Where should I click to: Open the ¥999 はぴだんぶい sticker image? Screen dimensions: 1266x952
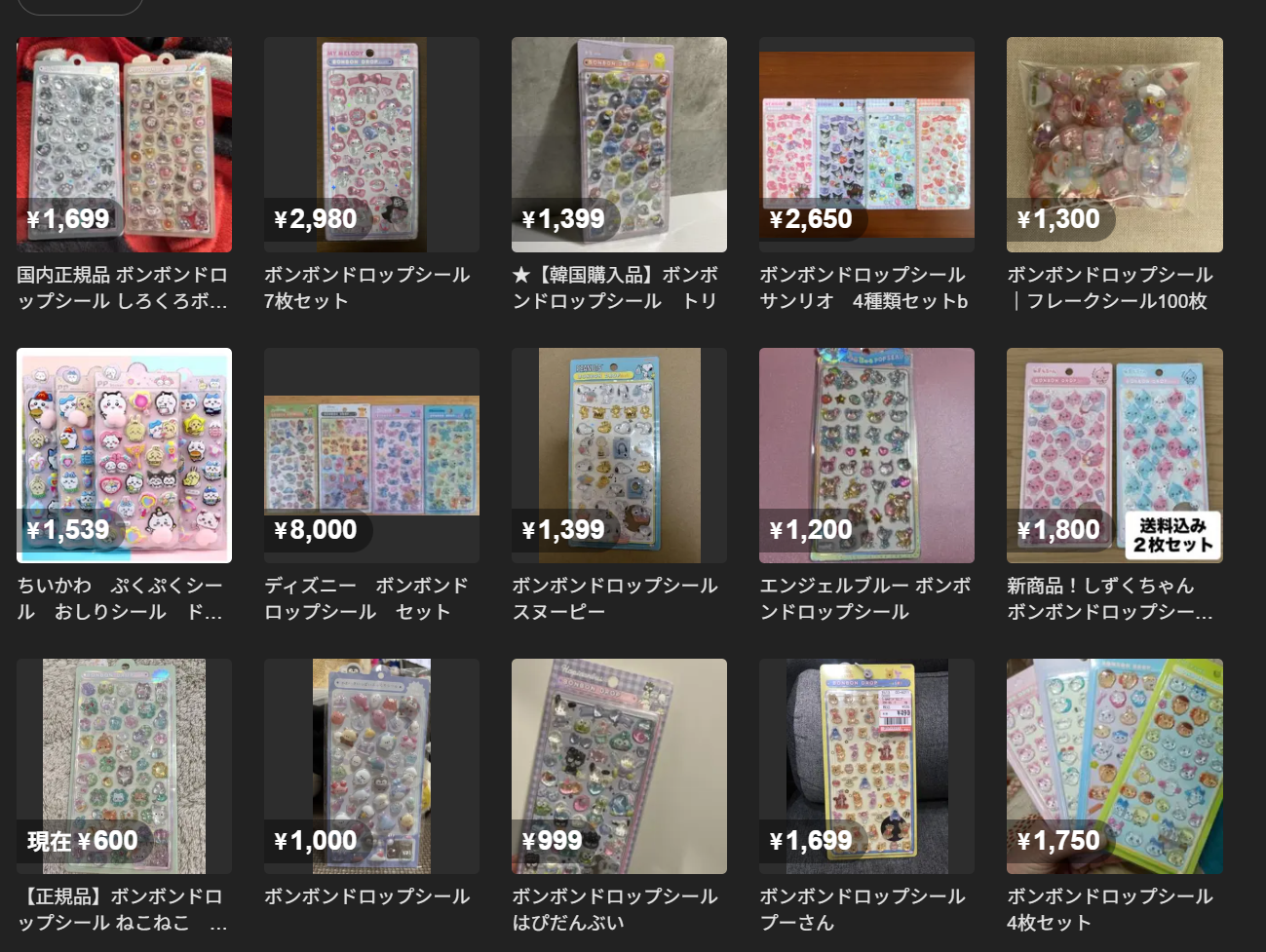tap(619, 766)
